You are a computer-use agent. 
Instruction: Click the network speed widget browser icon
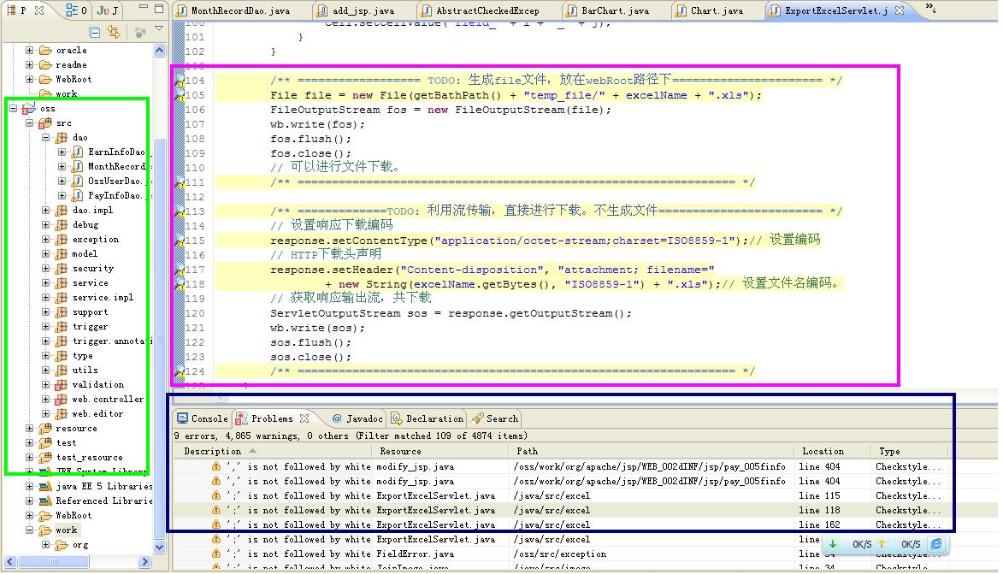[x=935, y=544]
